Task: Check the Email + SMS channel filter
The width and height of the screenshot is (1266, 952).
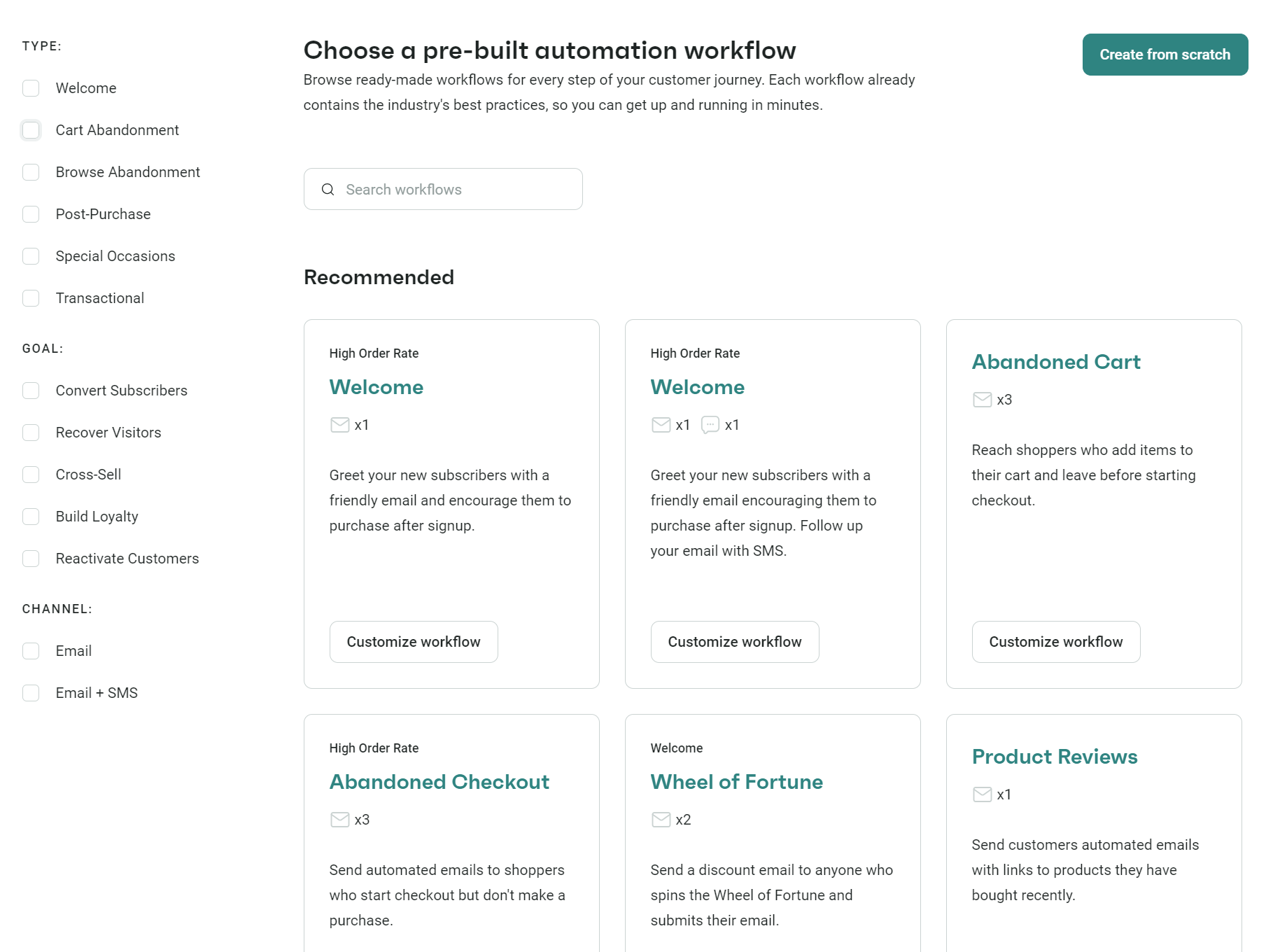Action: pyautogui.click(x=31, y=693)
